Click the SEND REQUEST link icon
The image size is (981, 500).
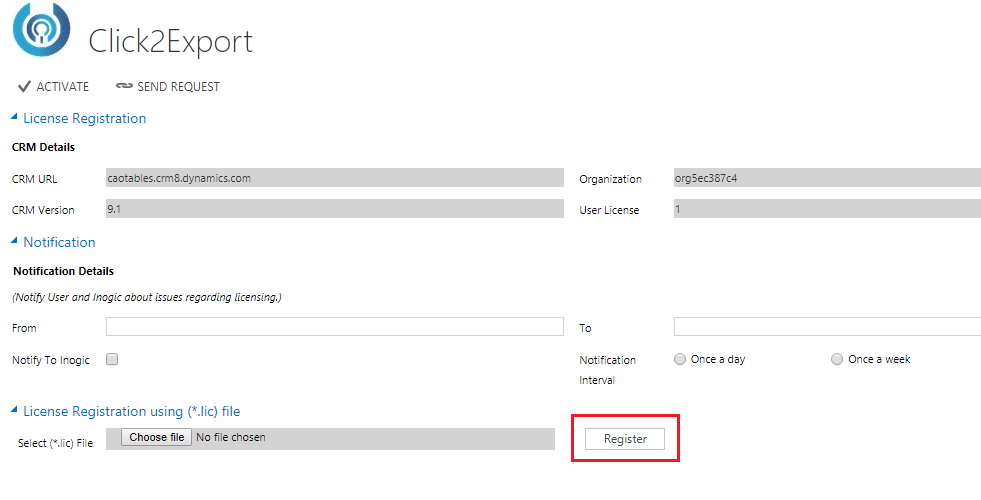pos(125,86)
